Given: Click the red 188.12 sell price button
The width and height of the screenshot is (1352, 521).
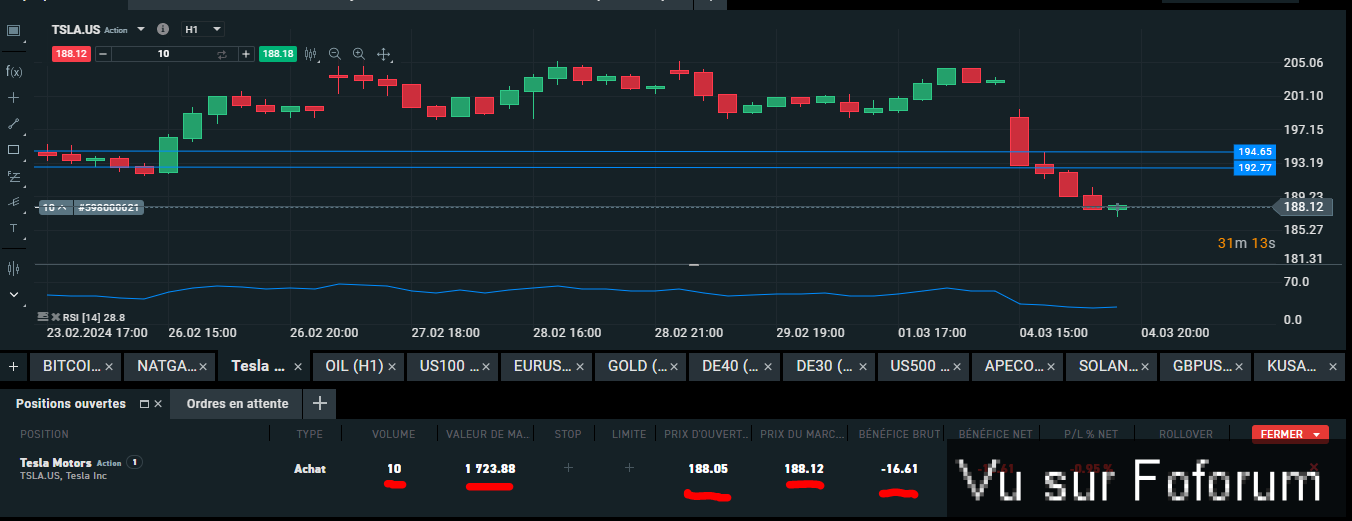Looking at the screenshot, I should (72, 54).
